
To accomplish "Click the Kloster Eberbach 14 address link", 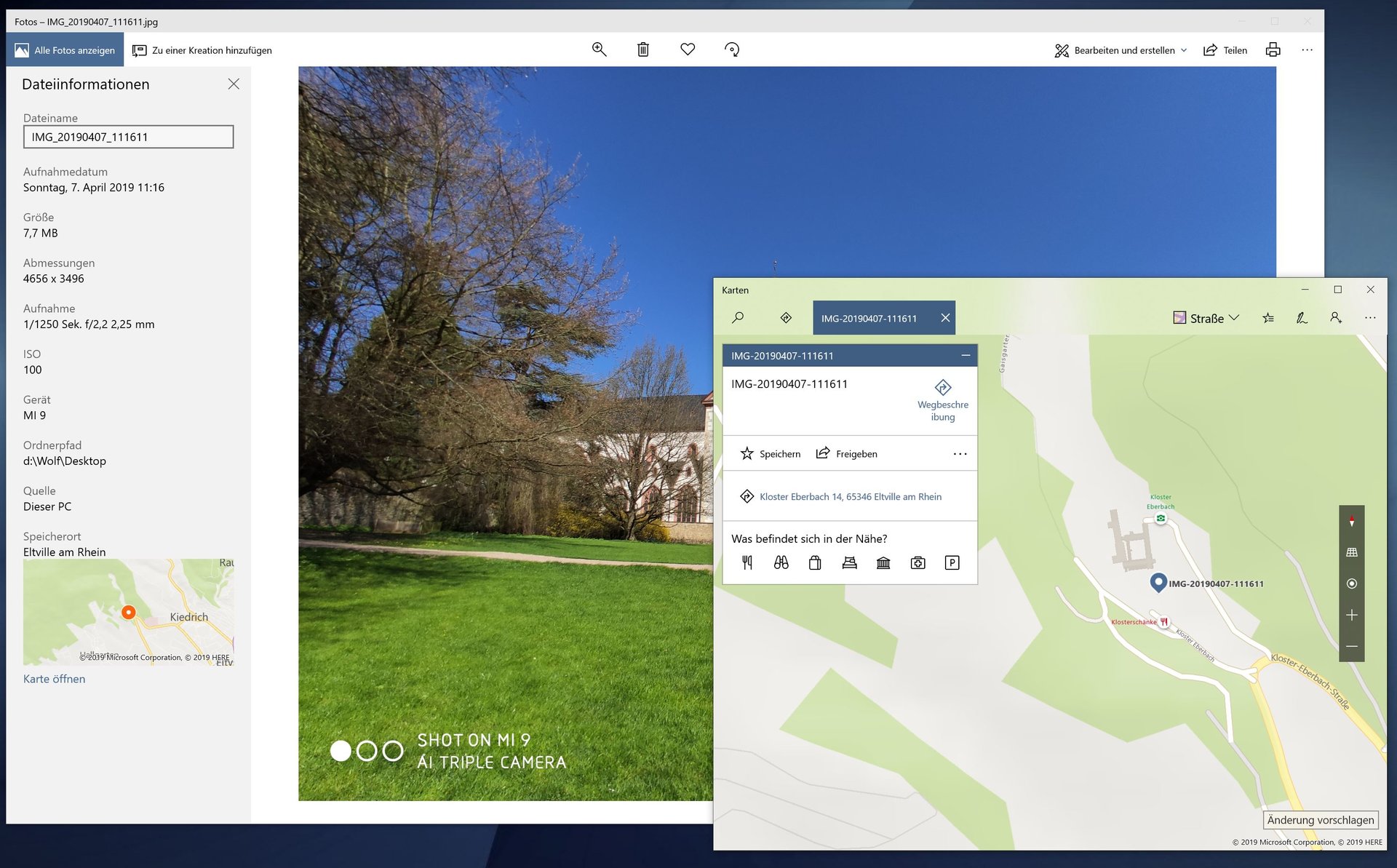I will [850, 497].
